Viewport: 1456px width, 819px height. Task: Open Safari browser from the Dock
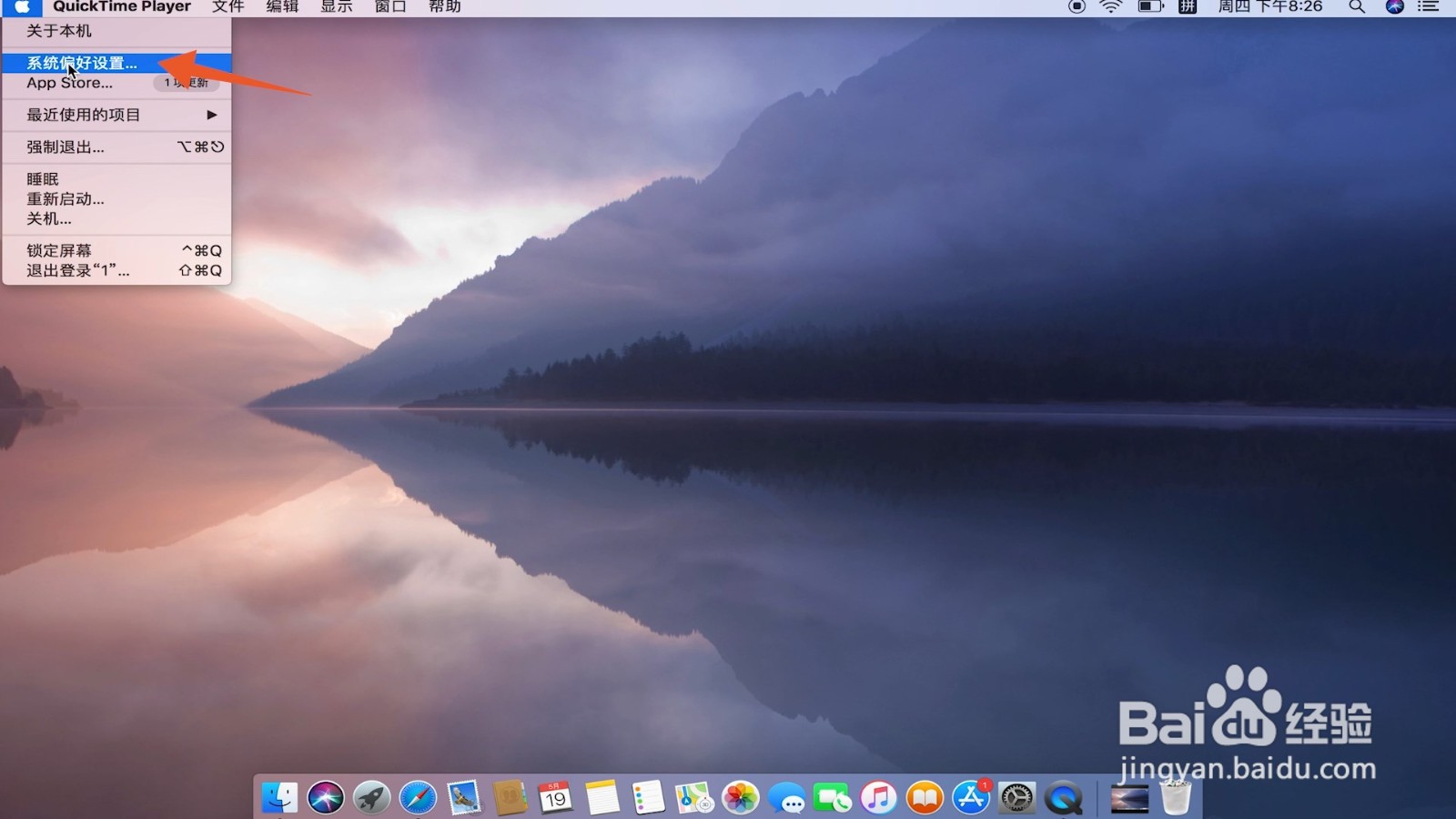418,798
